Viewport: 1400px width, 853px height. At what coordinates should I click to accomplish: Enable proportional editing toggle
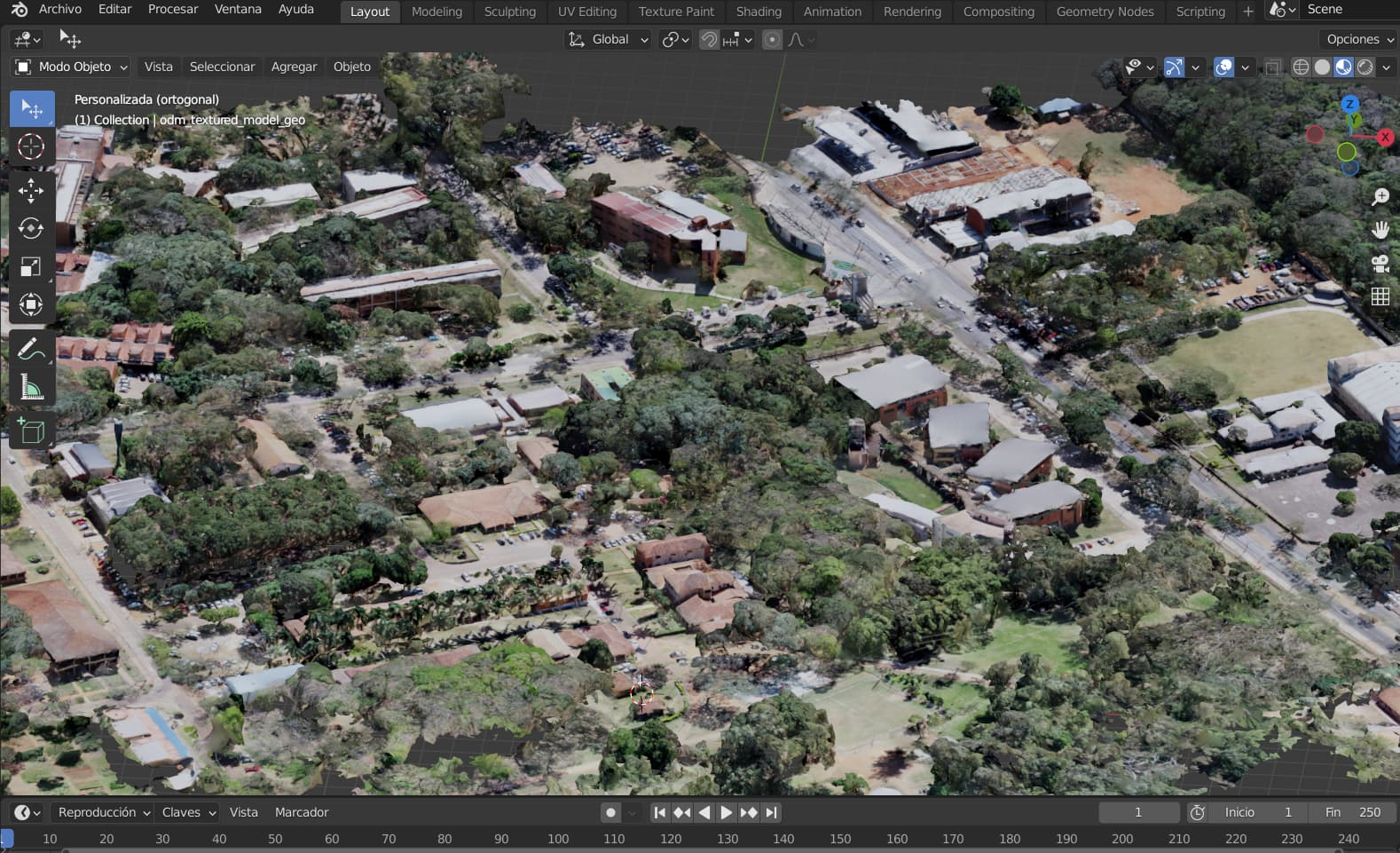point(772,40)
